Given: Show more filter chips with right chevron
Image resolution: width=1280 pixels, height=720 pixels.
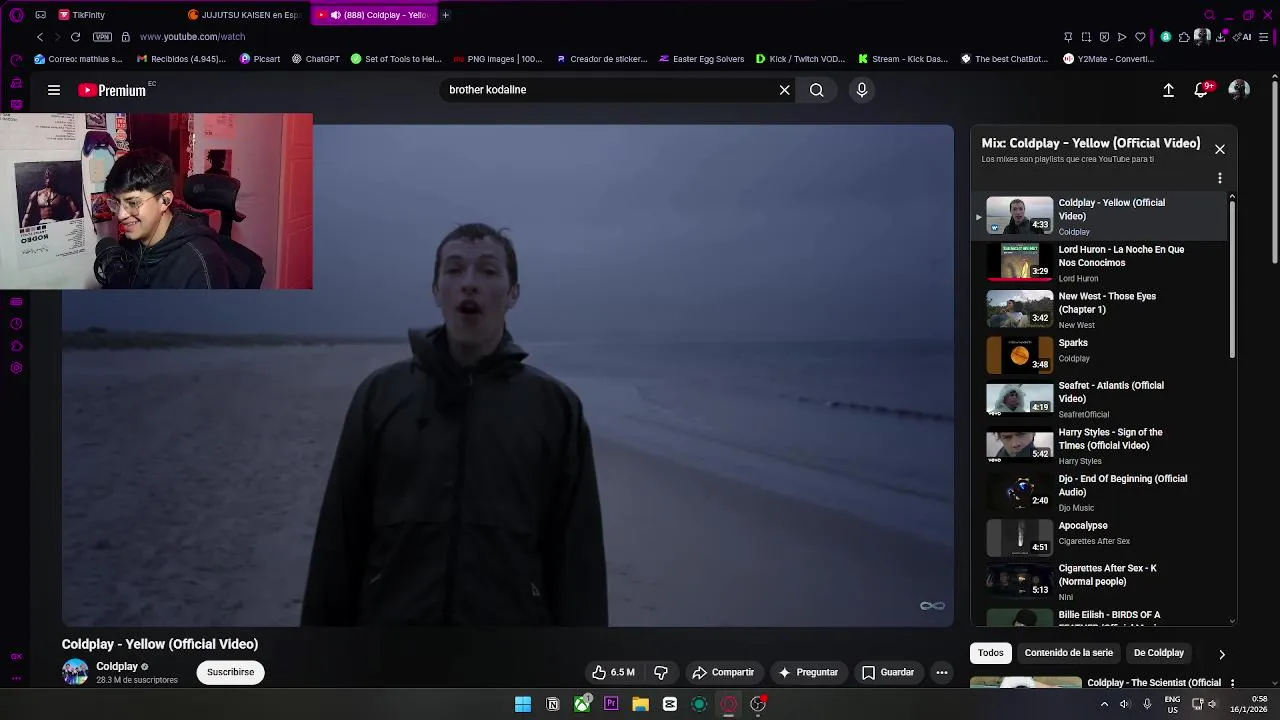Looking at the screenshot, I should [1222, 654].
